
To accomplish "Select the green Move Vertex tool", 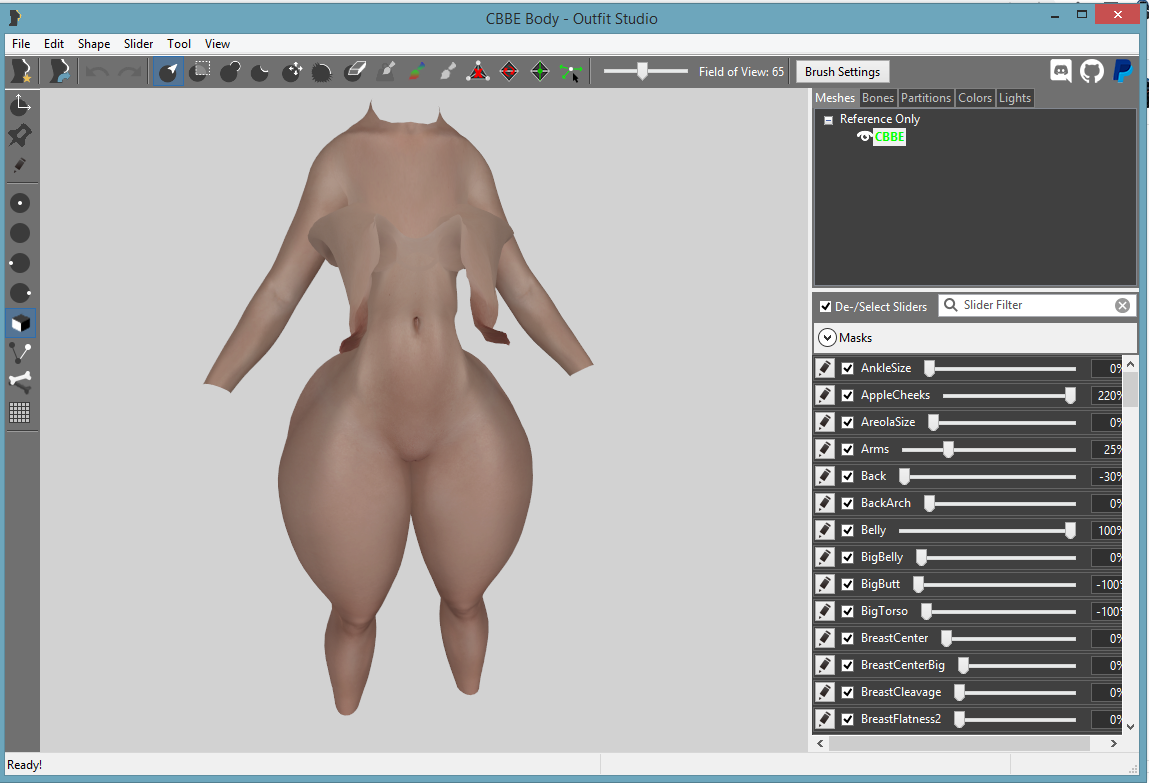I will pos(571,72).
